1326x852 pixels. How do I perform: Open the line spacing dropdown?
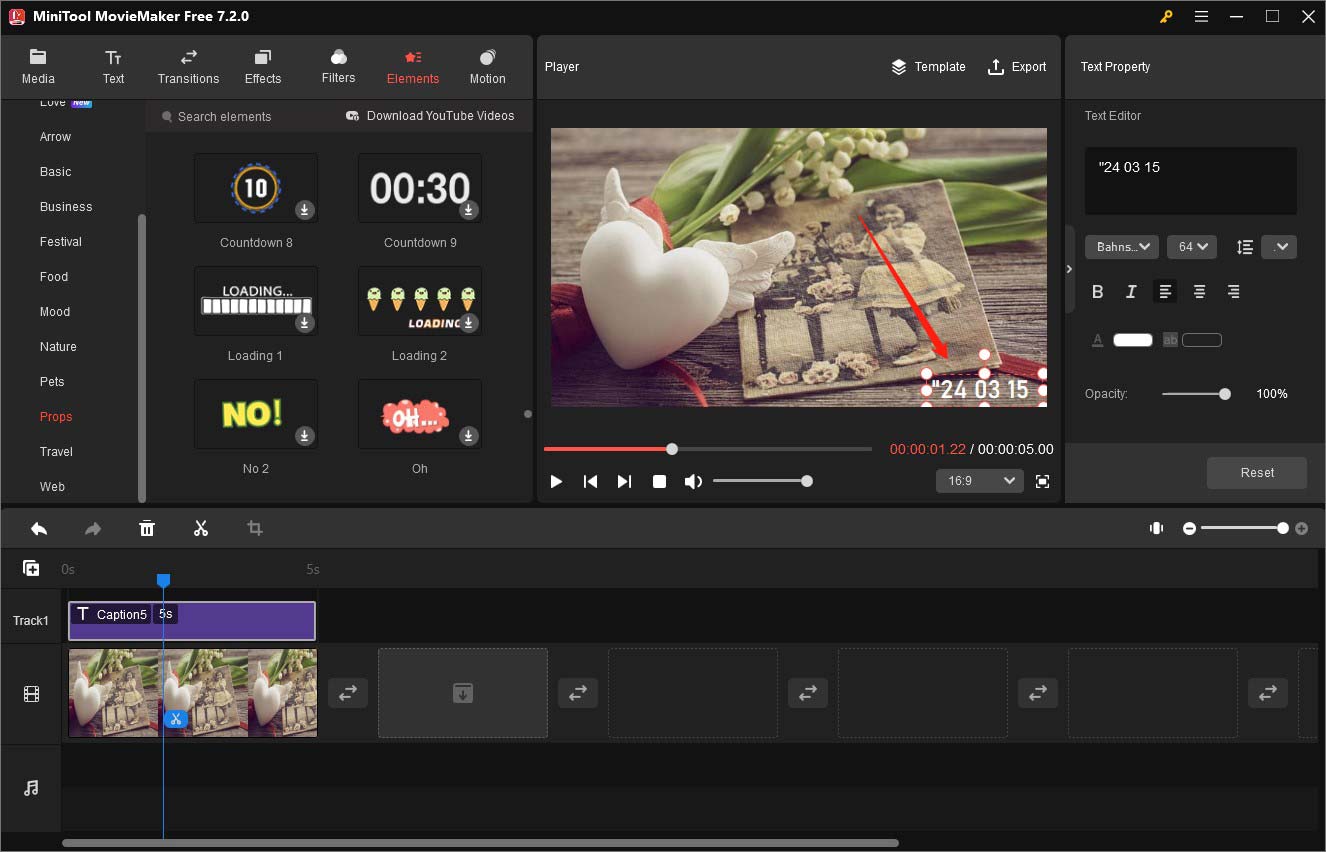[x=1279, y=246]
